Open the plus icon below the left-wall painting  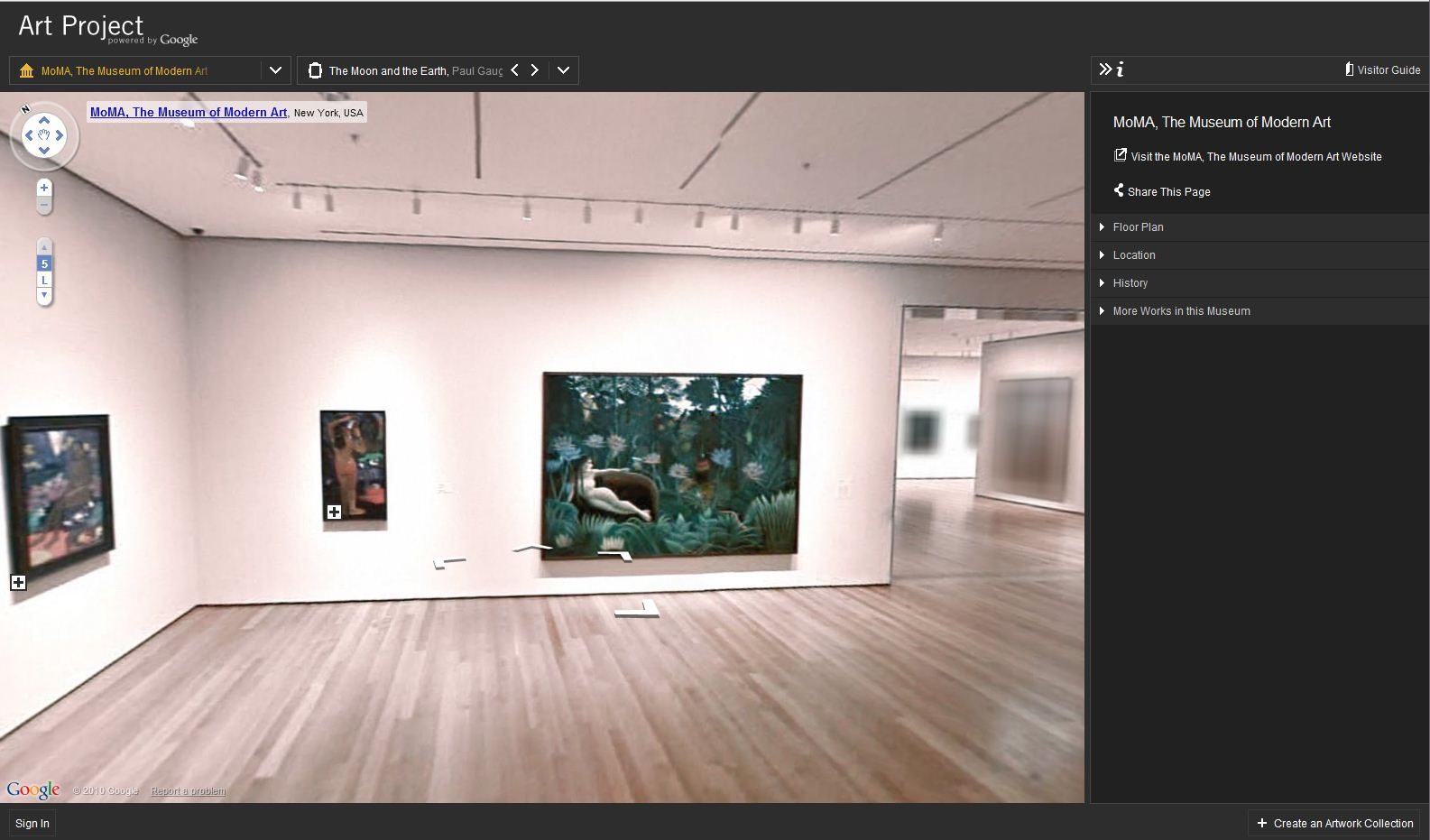pos(18,583)
